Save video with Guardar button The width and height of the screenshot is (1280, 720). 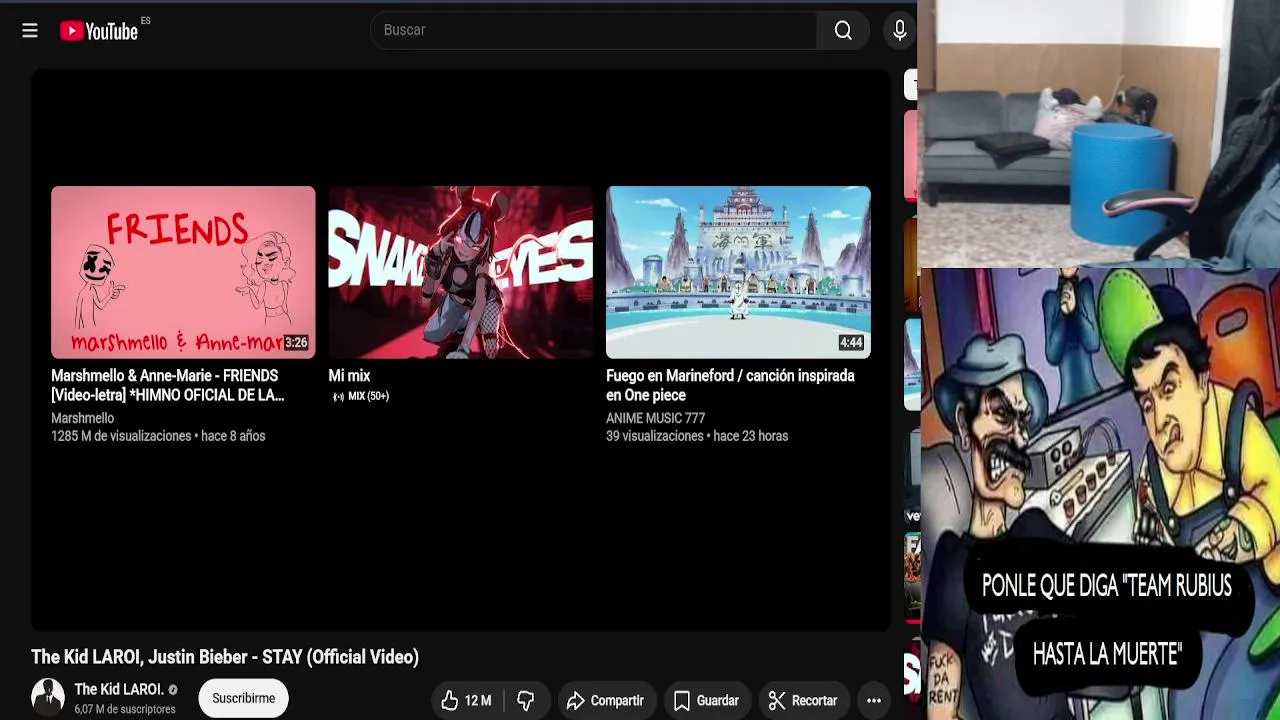pyautogui.click(x=706, y=701)
